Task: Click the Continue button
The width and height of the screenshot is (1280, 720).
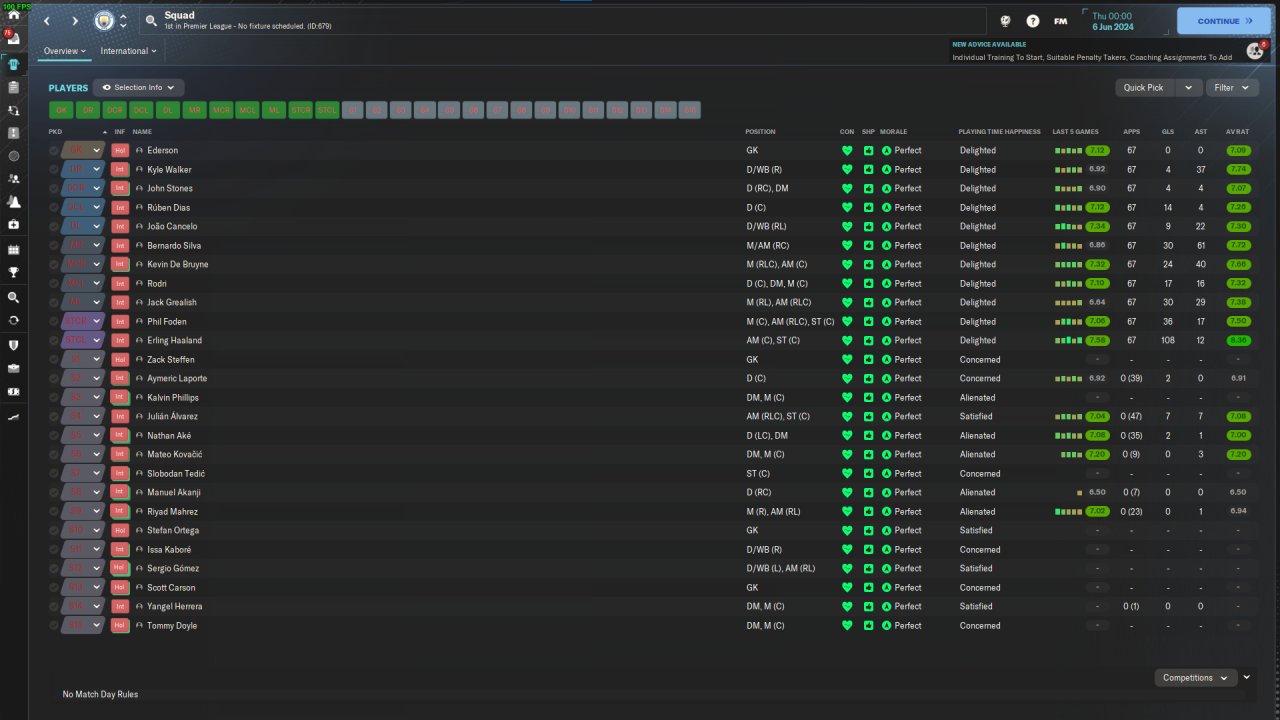Action: pos(1225,21)
